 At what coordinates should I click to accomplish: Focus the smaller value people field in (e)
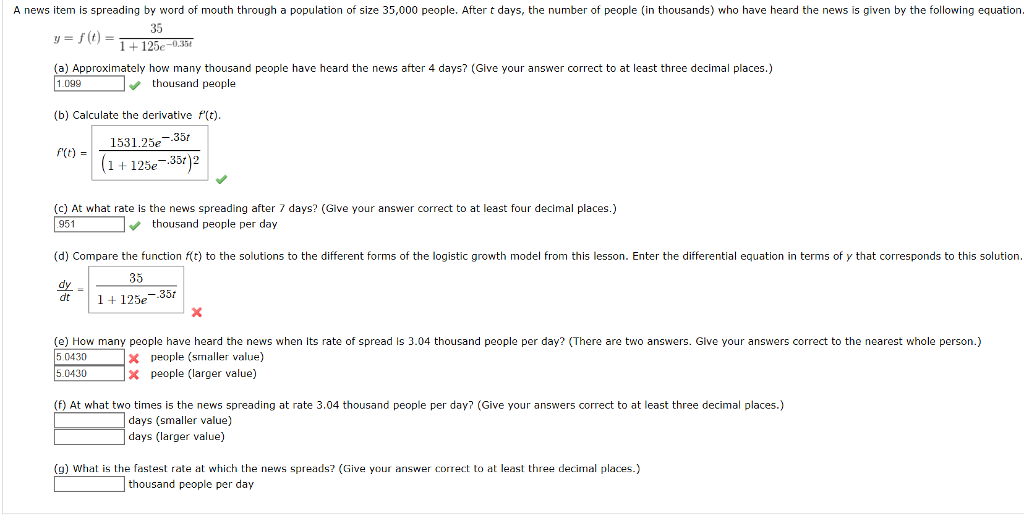pyautogui.click(x=89, y=357)
